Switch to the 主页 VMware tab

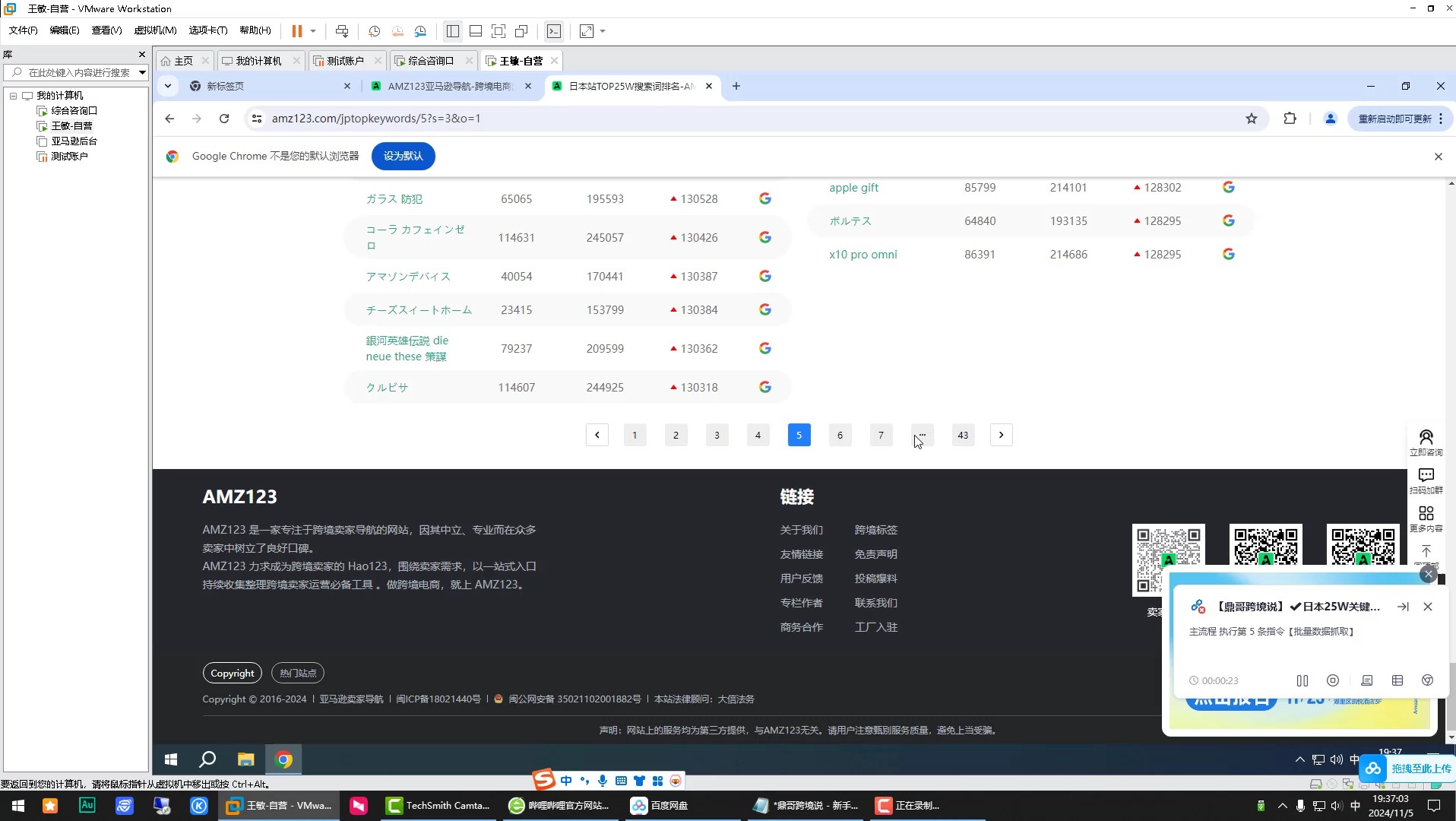pos(183,61)
